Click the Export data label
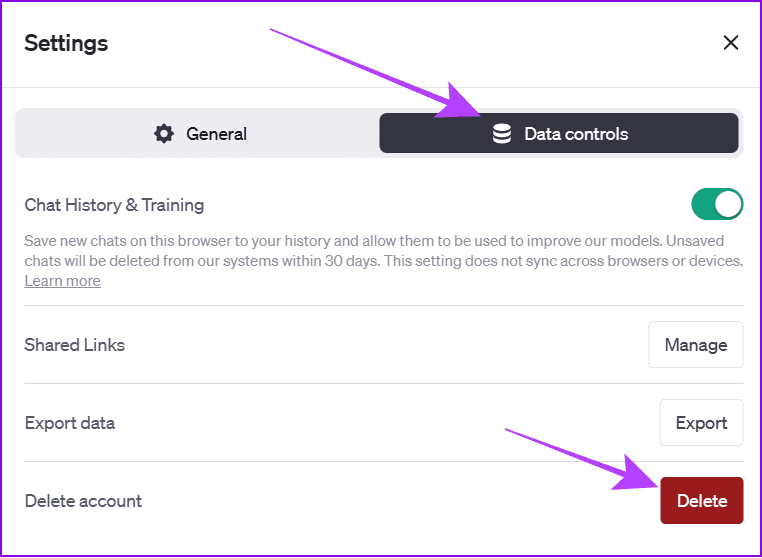The height and width of the screenshot is (558, 762). pyautogui.click(x=70, y=423)
